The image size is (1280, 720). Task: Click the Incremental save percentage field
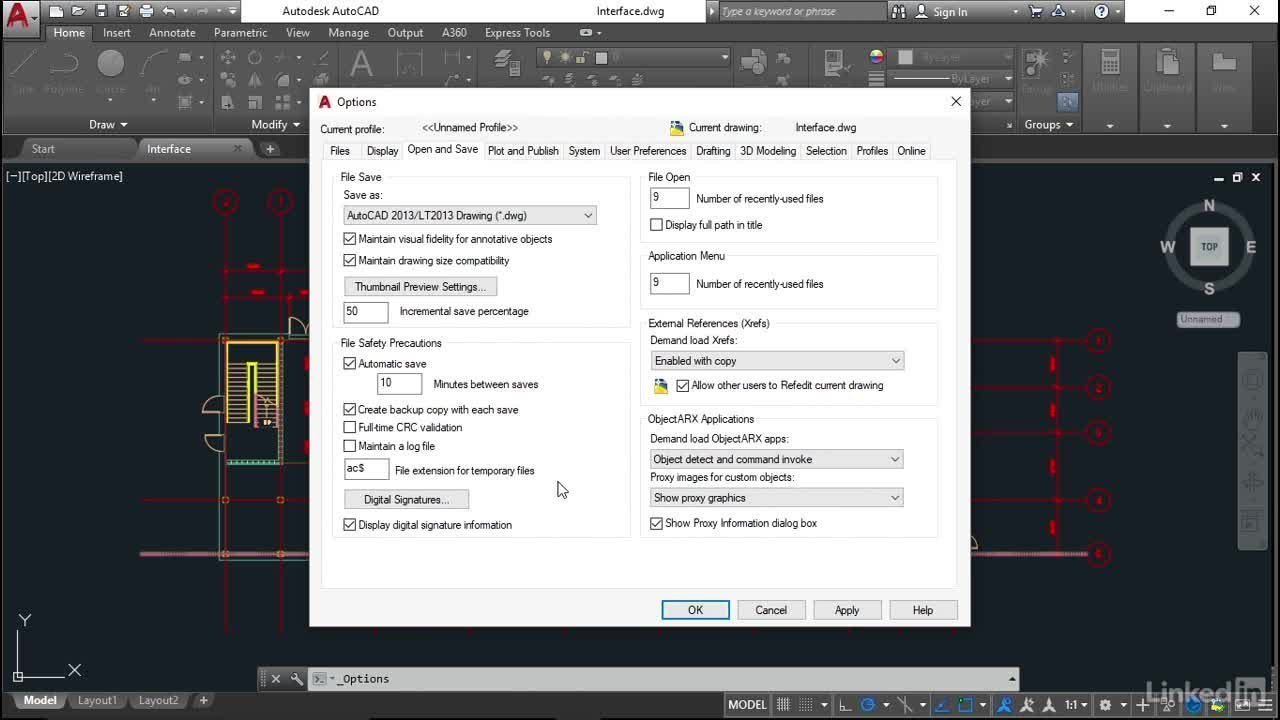[366, 311]
